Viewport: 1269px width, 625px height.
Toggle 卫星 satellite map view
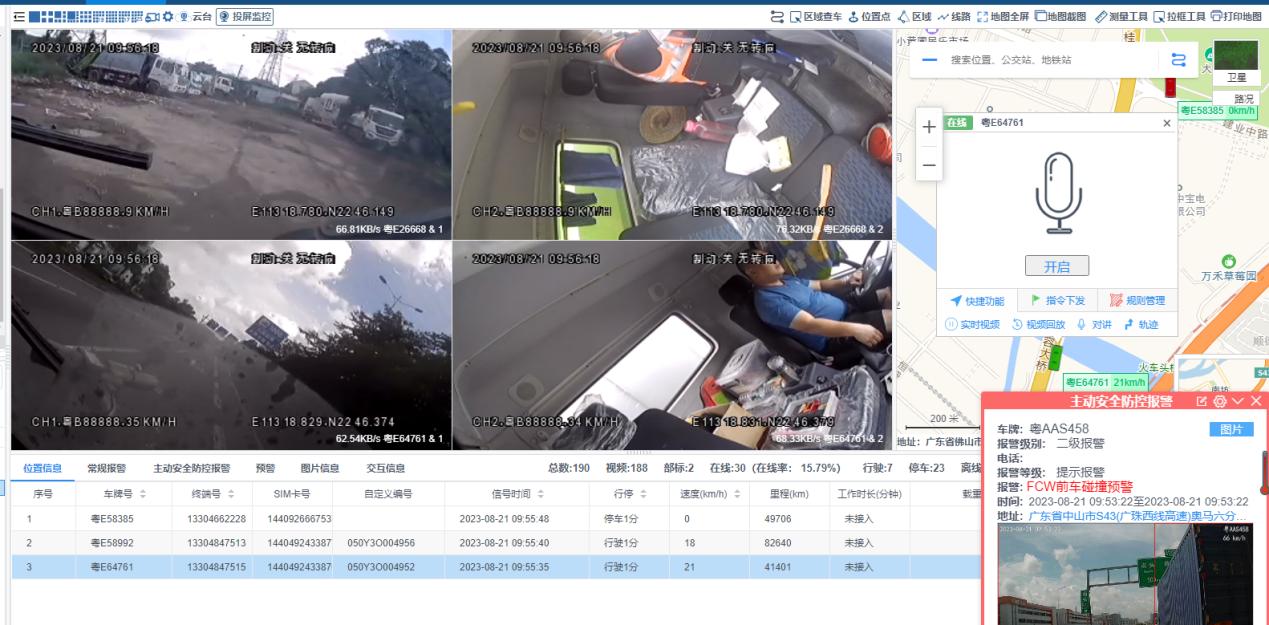[1236, 61]
